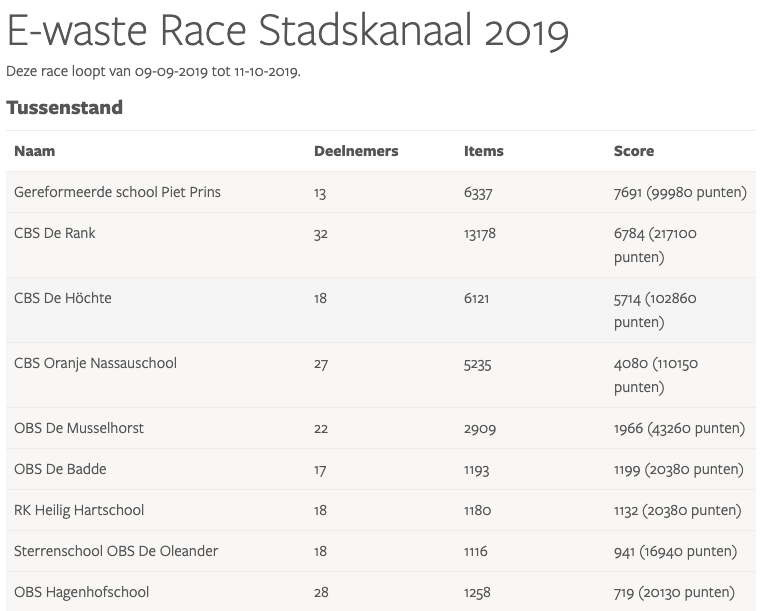Image resolution: width=760 pixels, height=611 pixels.
Task: Click the E-waste Race Stadskanaal 2019 title
Action: pos(287,32)
